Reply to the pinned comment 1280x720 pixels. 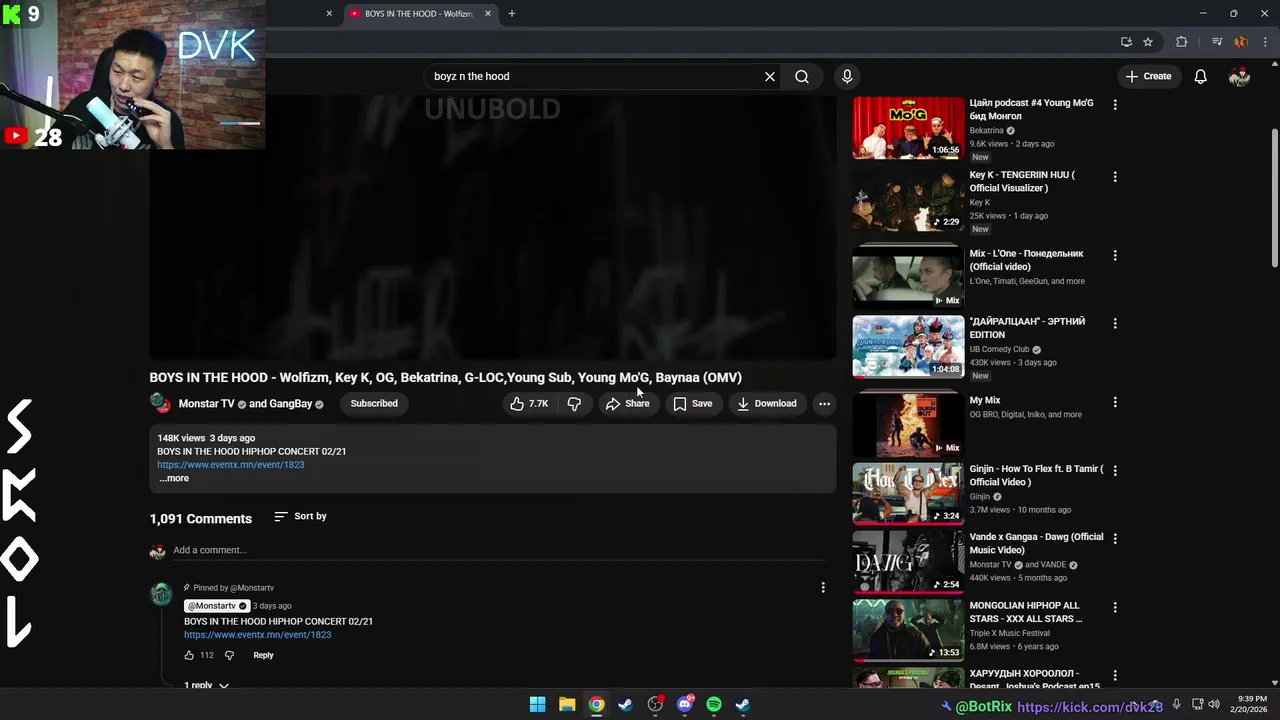click(263, 655)
